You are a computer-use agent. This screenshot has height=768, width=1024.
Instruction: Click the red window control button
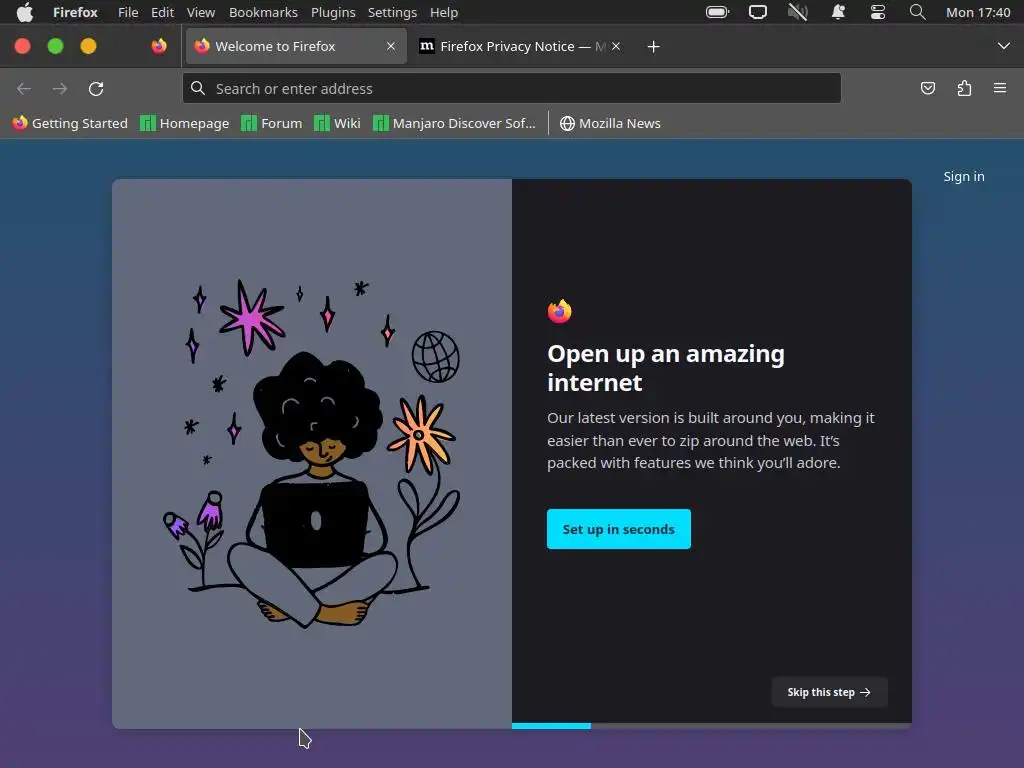click(22, 46)
